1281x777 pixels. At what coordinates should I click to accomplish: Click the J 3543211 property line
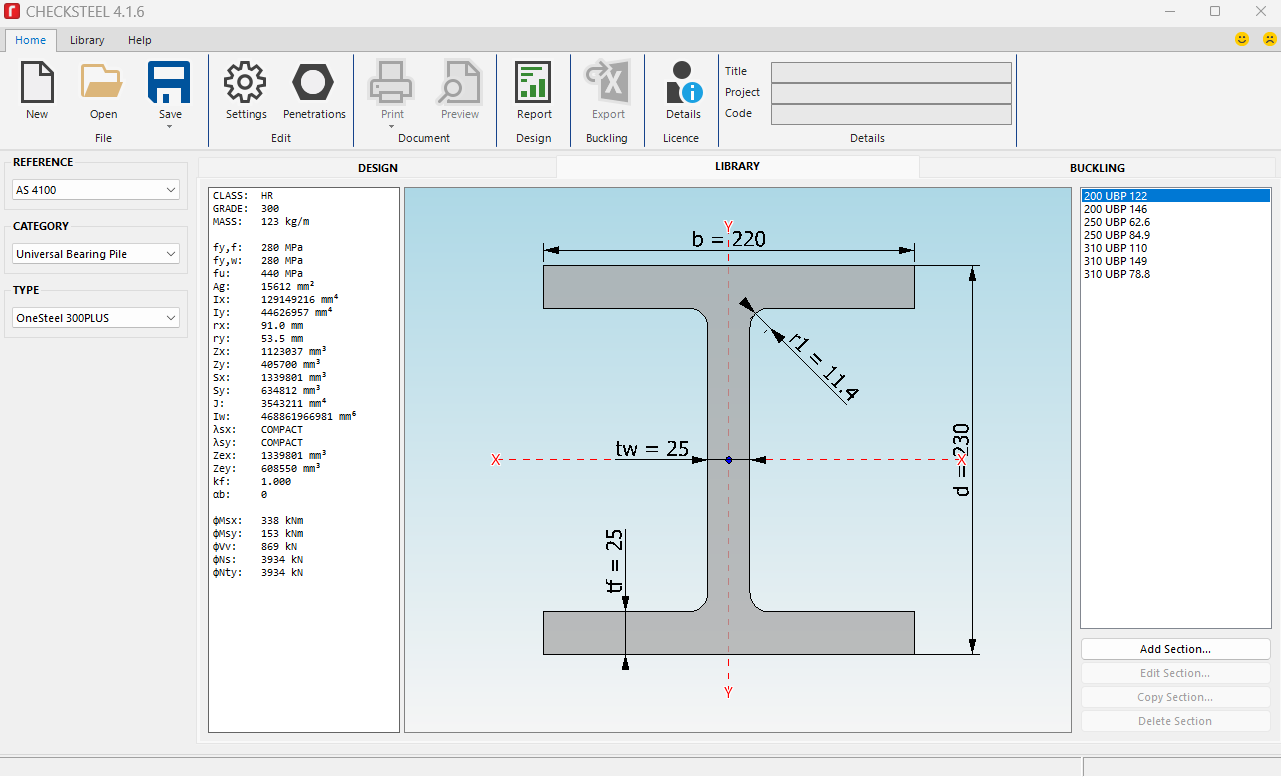tap(270, 404)
